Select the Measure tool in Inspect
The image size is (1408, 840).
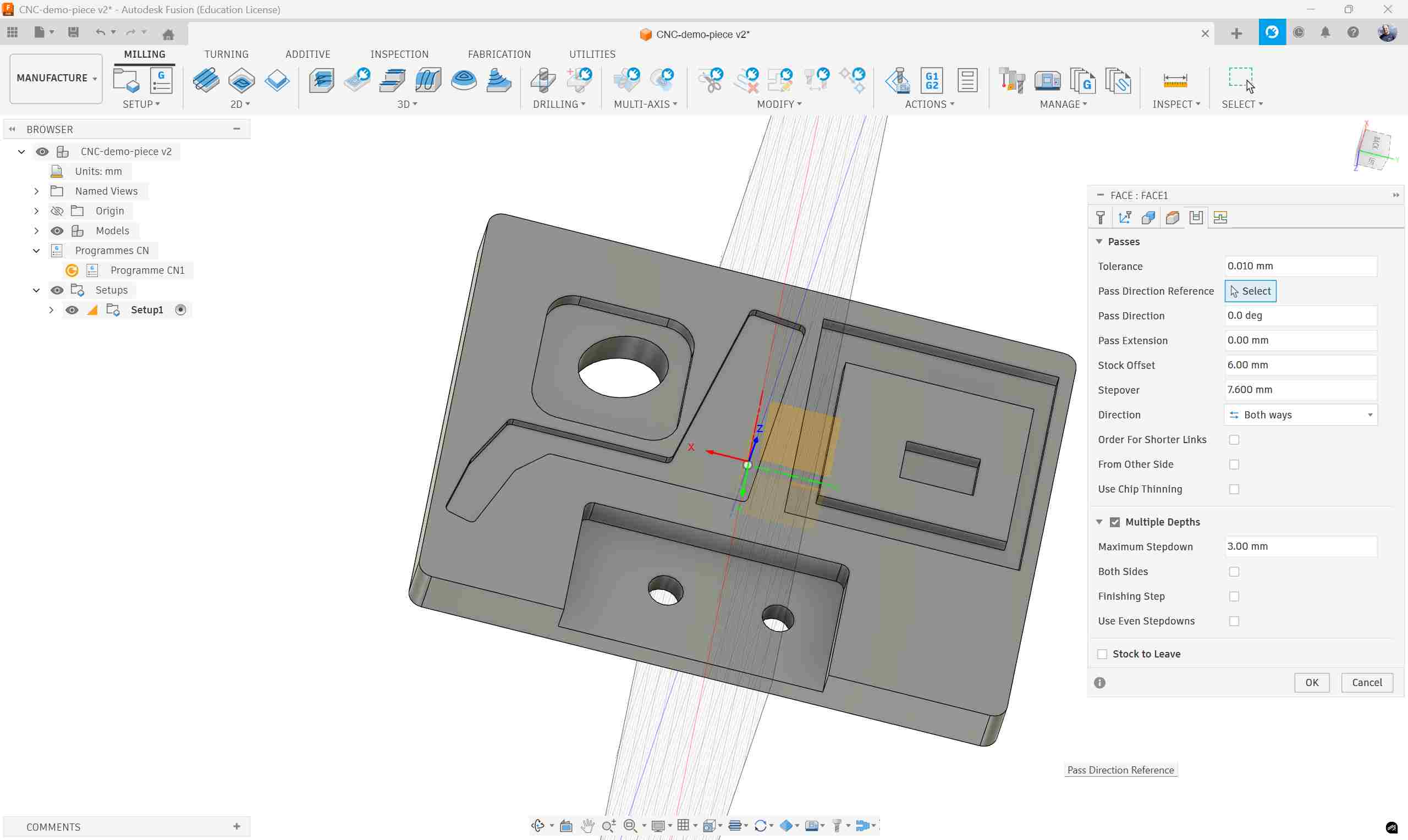1175,80
